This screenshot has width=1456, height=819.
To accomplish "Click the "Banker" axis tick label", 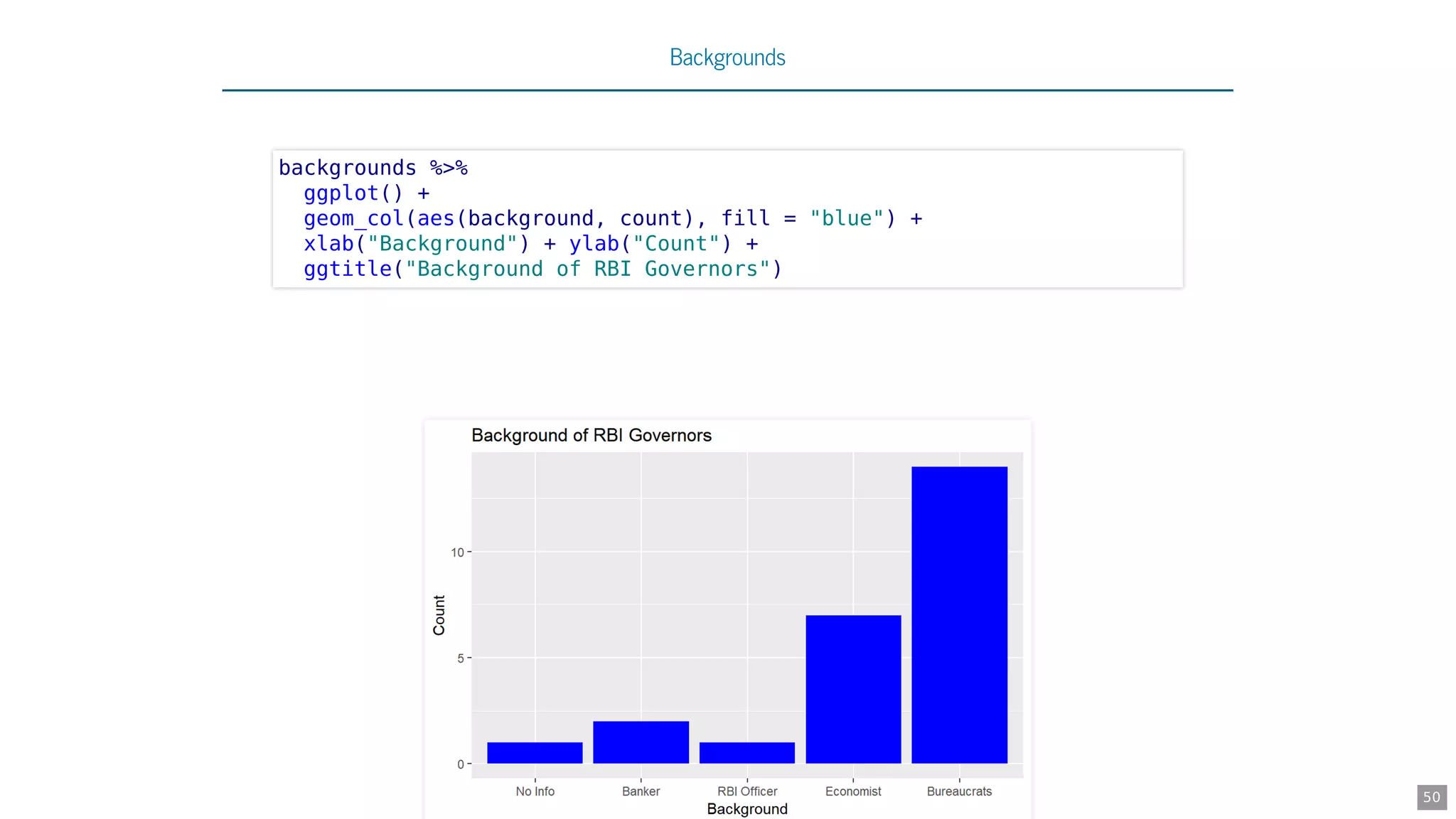I will click(641, 791).
